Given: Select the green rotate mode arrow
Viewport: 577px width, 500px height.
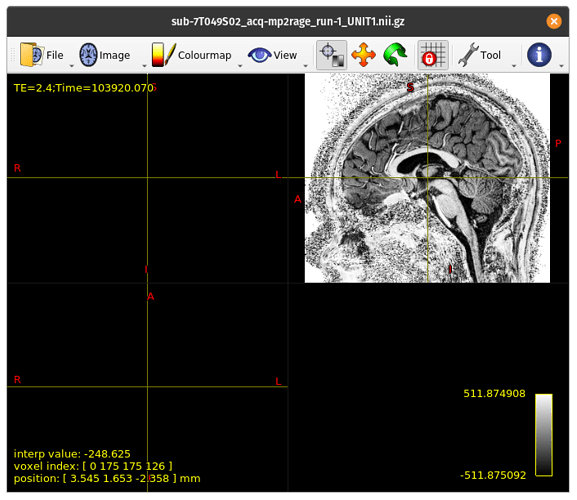Looking at the screenshot, I should pos(395,55).
